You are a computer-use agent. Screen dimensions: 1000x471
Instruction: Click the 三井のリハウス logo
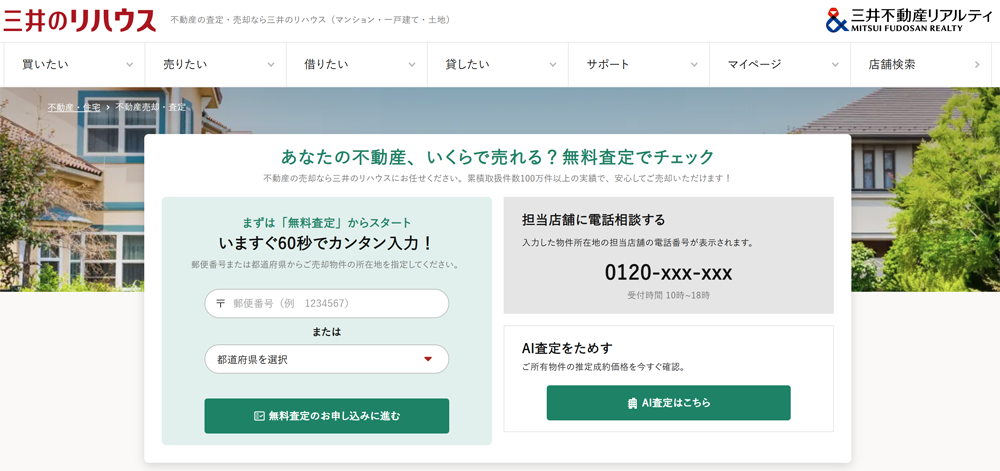tap(80, 20)
